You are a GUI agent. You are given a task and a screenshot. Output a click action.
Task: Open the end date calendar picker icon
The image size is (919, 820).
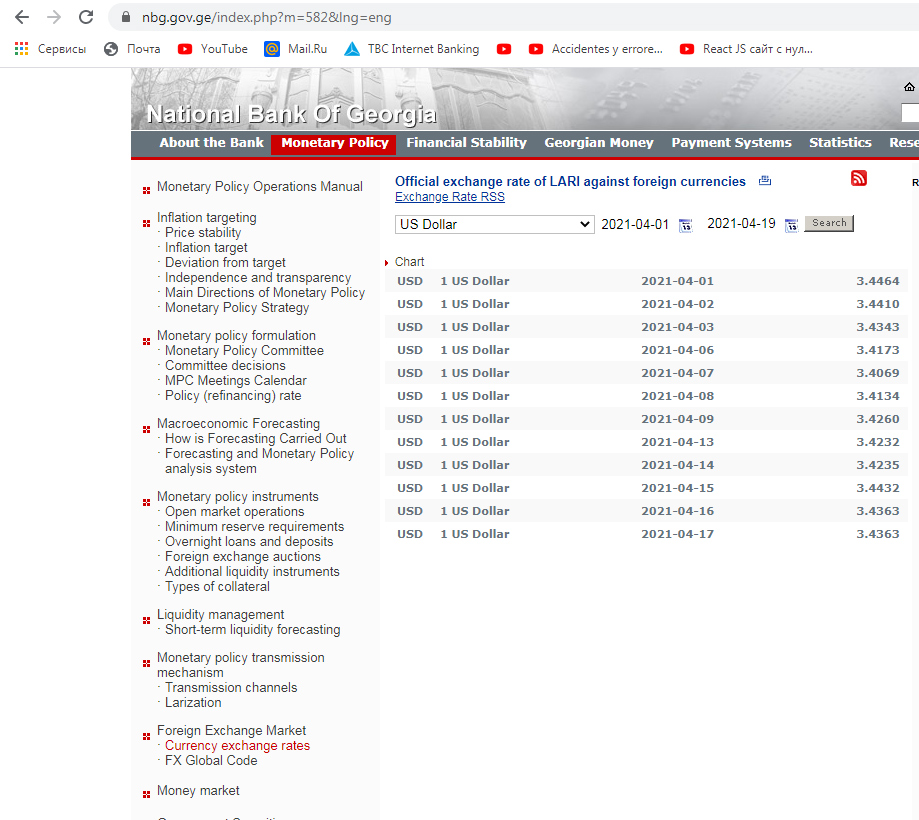point(791,225)
